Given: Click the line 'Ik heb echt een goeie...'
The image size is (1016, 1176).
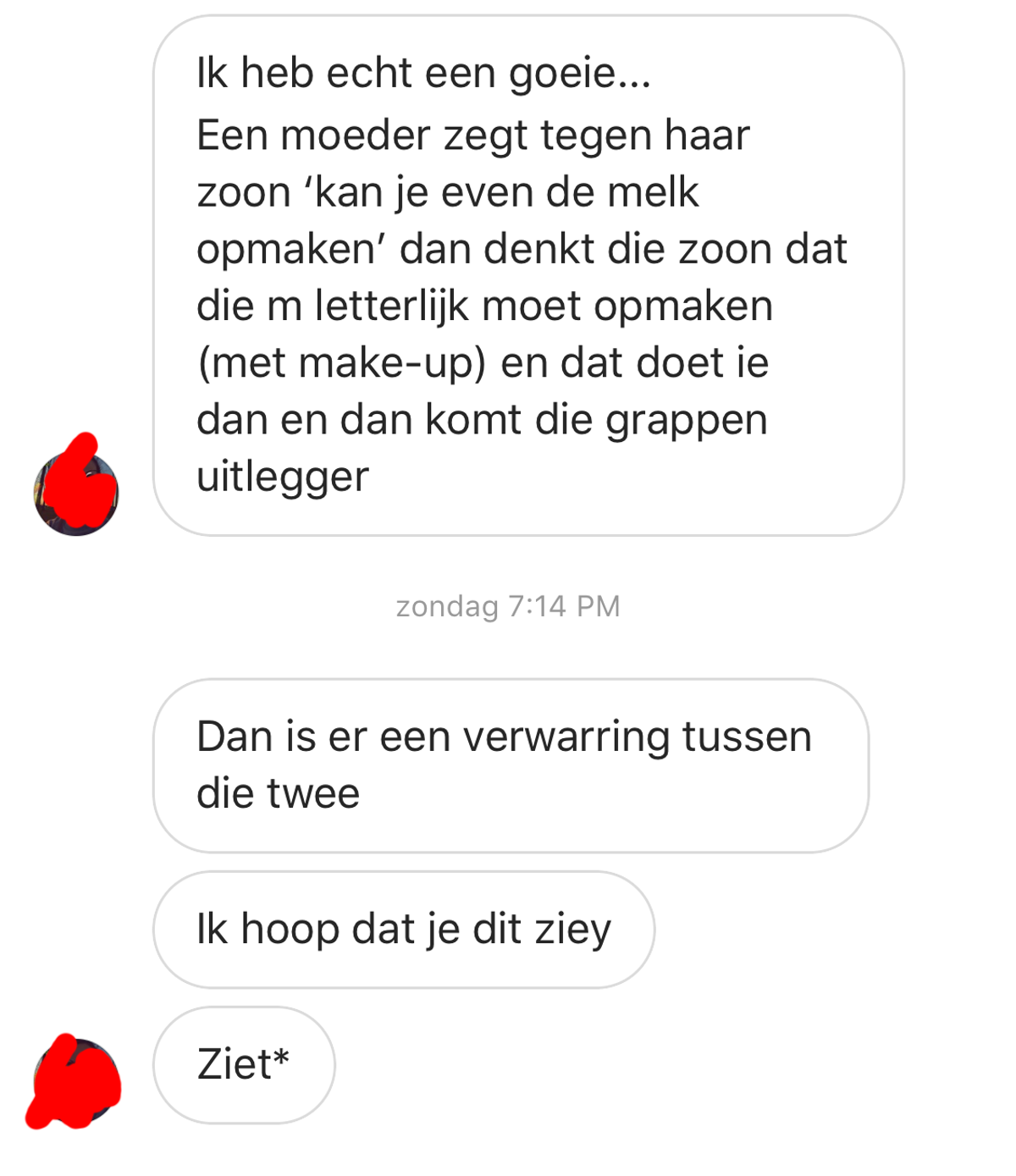Looking at the screenshot, I should [x=424, y=73].
